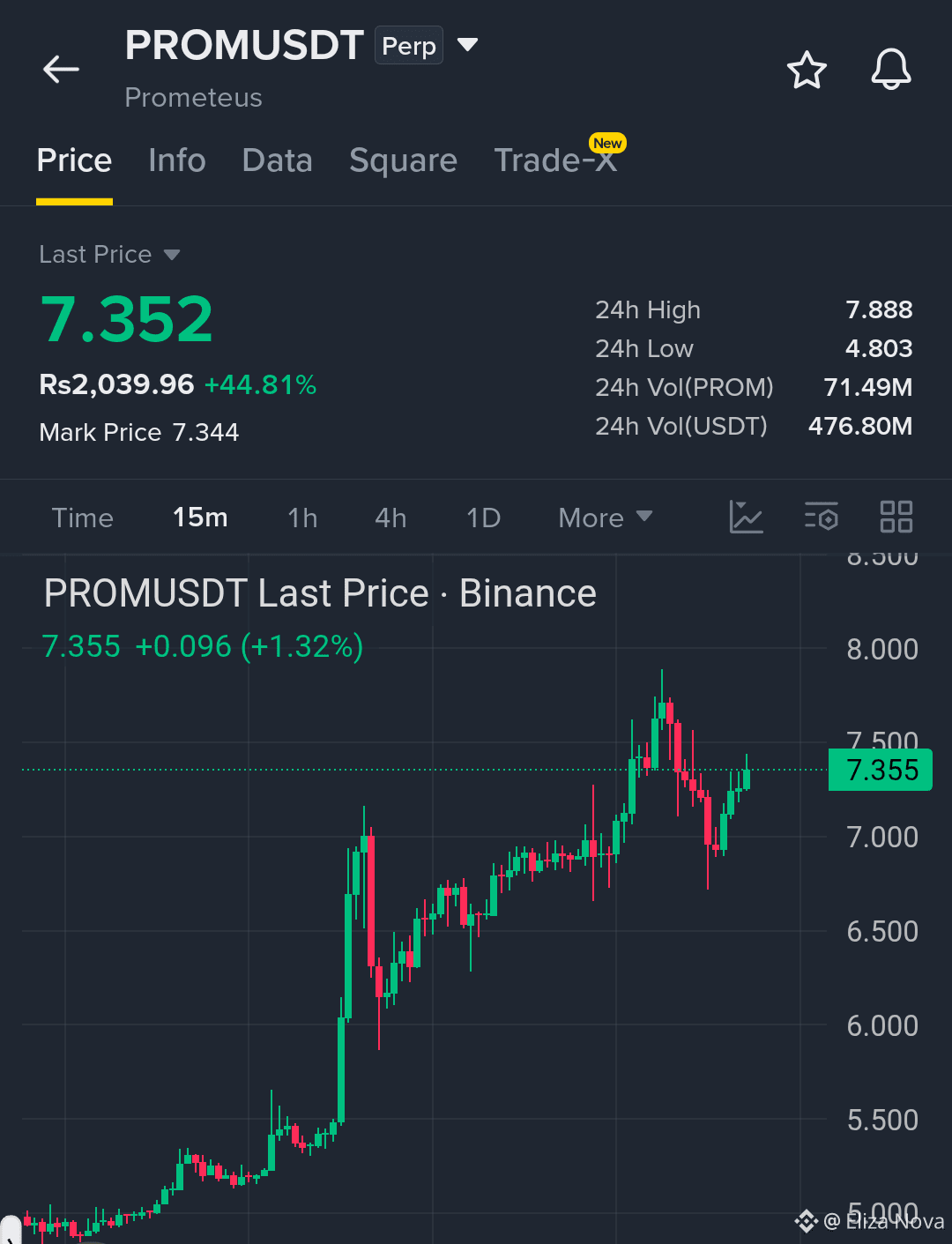
Task: Switch to the Info tab
Action: pyautogui.click(x=177, y=160)
